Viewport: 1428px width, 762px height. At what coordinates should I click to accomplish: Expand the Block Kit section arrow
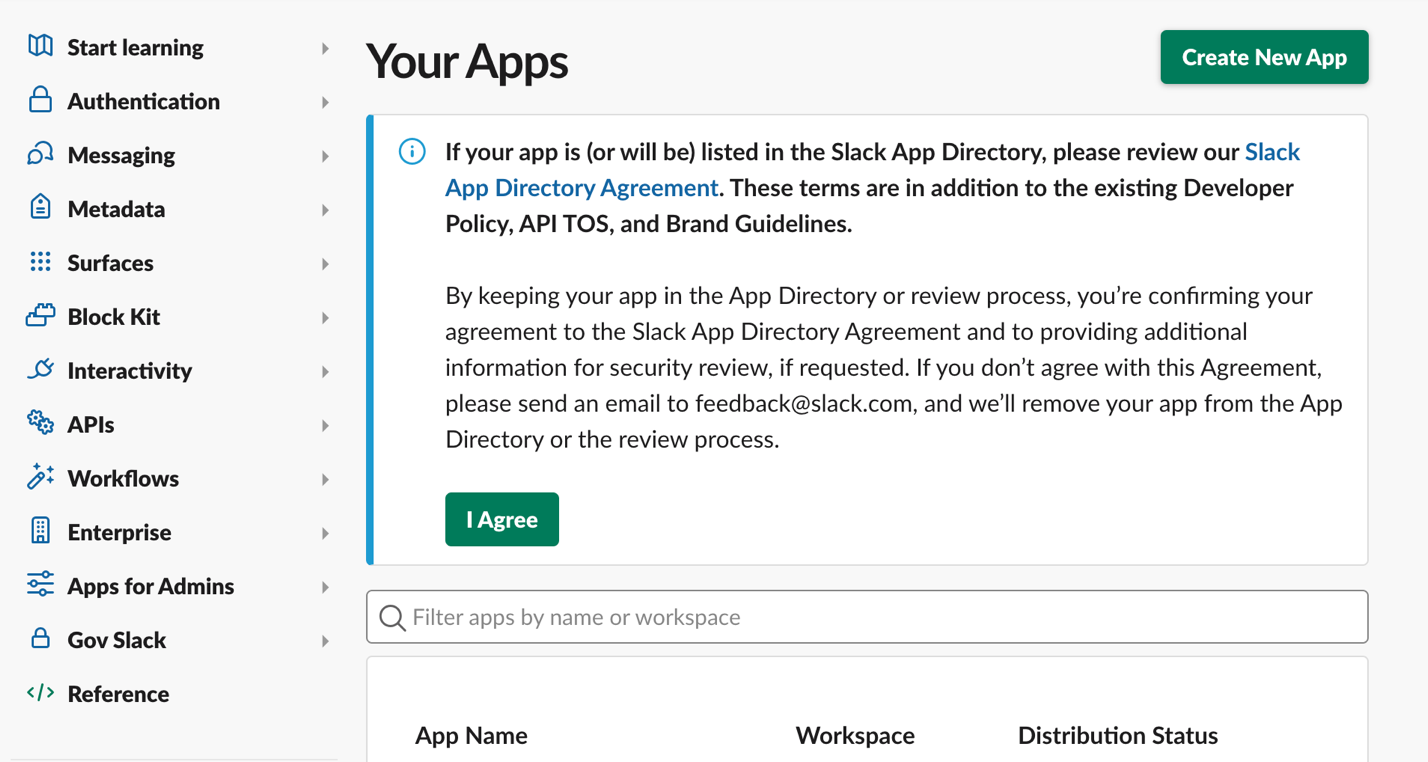click(x=325, y=318)
